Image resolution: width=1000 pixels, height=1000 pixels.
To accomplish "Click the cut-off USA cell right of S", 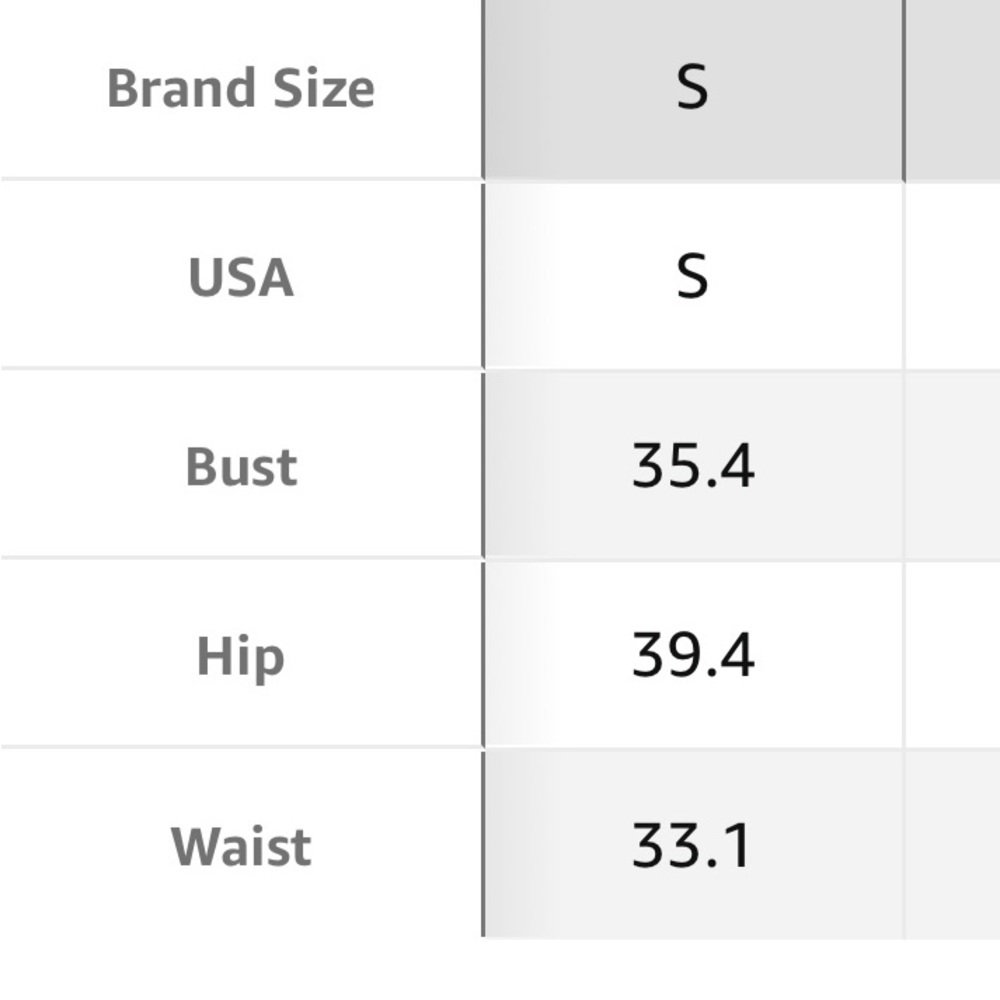I will coord(953,277).
